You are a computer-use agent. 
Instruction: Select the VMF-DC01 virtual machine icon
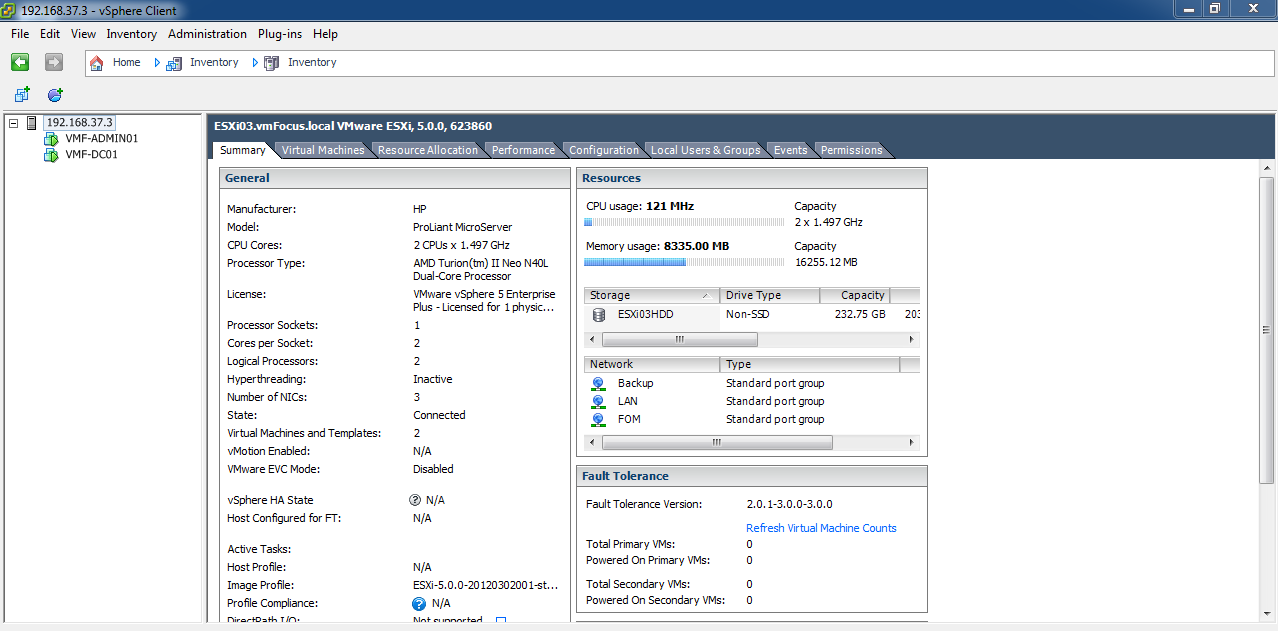pyautogui.click(x=51, y=155)
